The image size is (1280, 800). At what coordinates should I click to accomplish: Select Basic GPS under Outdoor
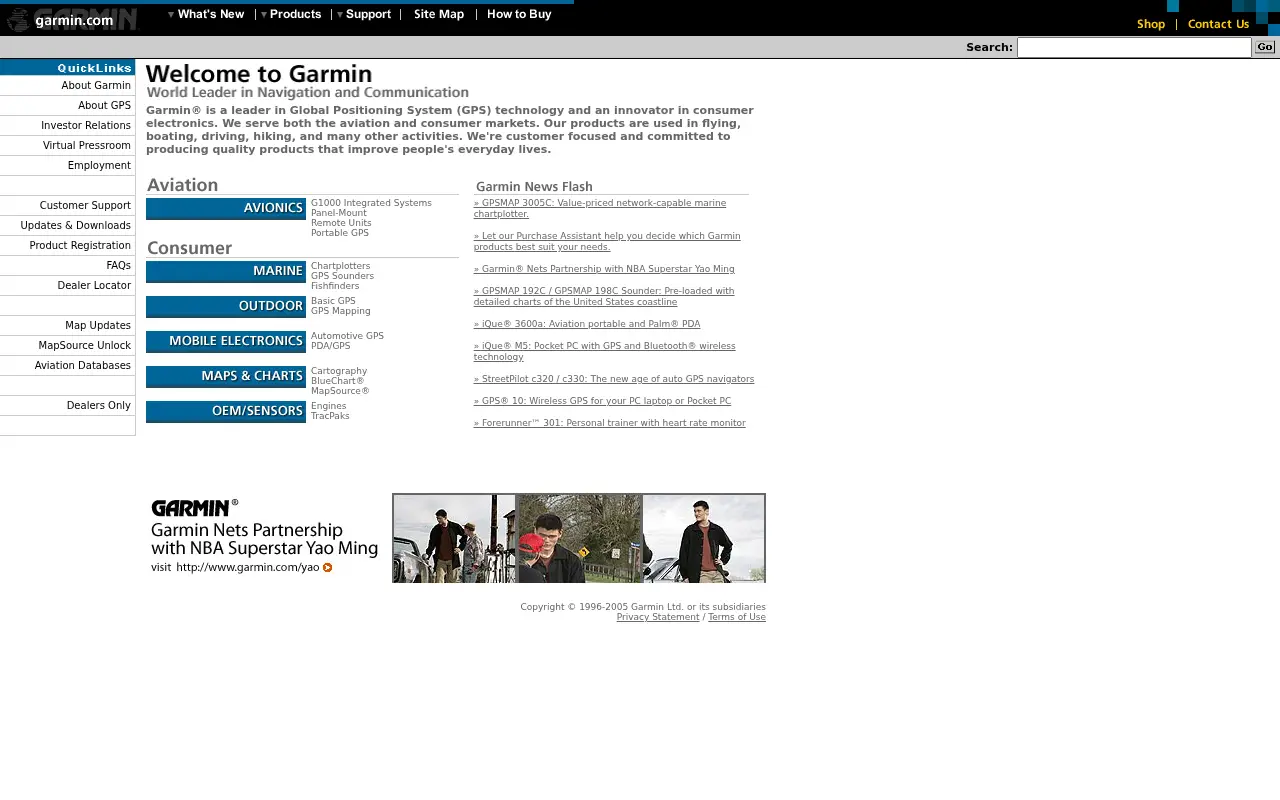(x=333, y=301)
